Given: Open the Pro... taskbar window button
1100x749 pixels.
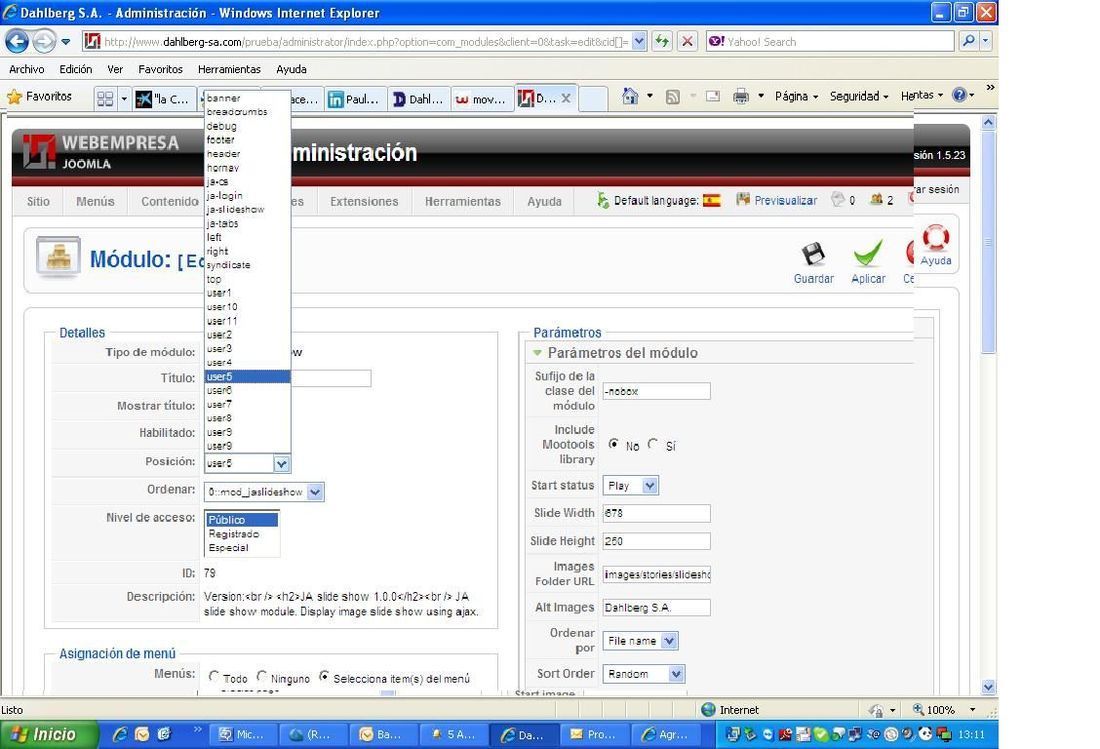Looking at the screenshot, I should (x=594, y=734).
